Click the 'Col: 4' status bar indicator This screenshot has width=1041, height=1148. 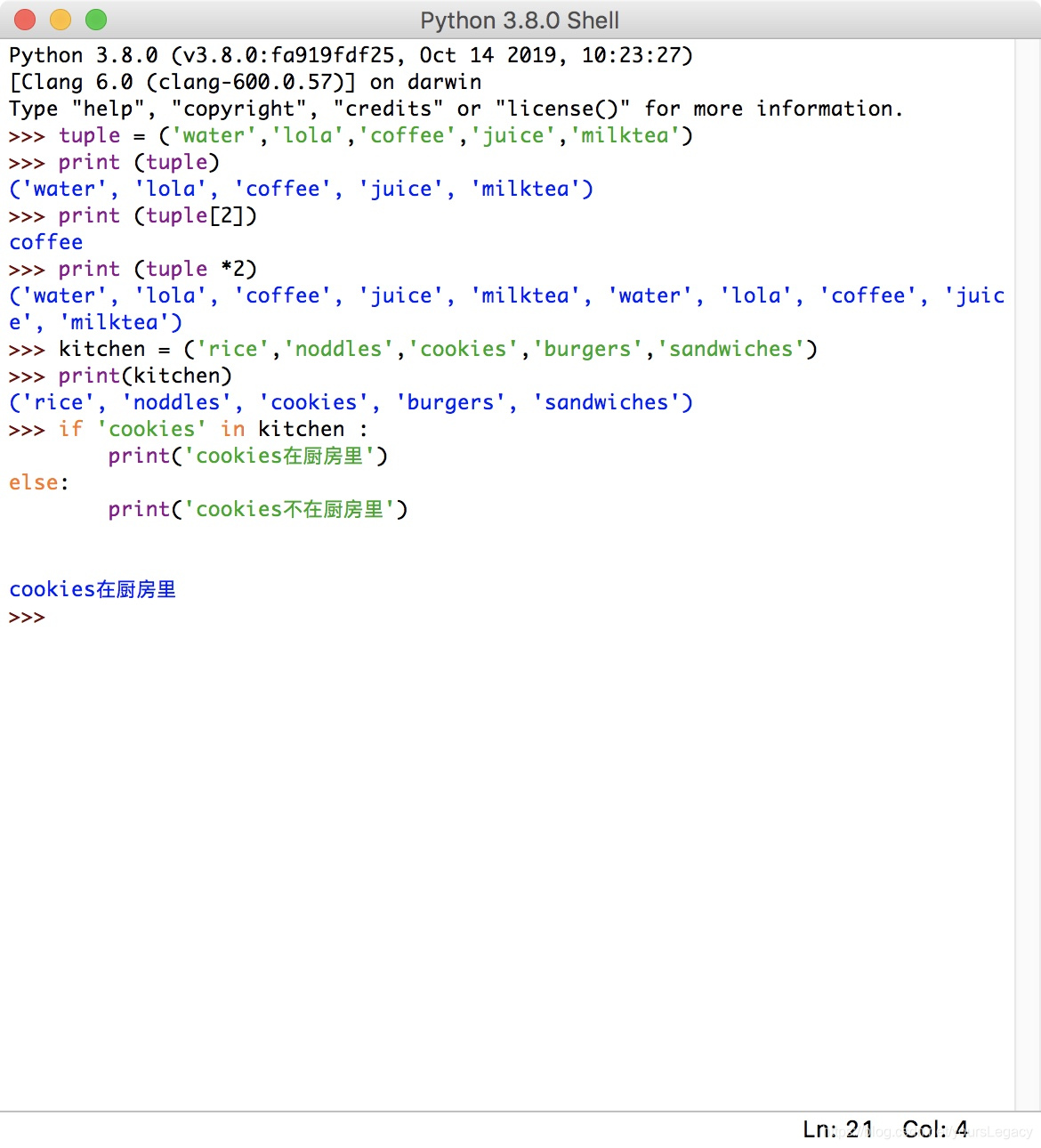pyautogui.click(x=935, y=1129)
